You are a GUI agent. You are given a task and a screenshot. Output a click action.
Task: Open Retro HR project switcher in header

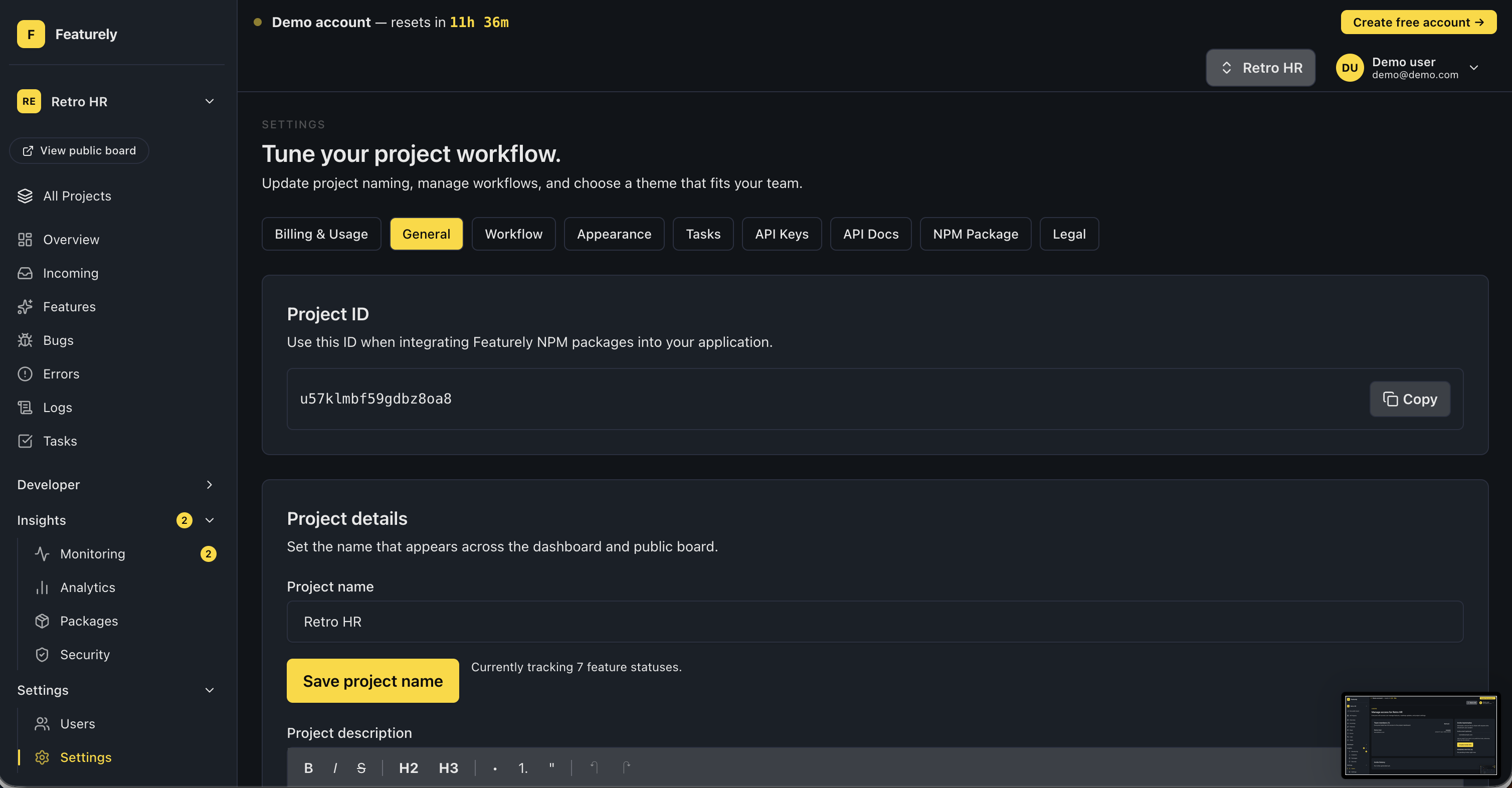[1260, 68]
